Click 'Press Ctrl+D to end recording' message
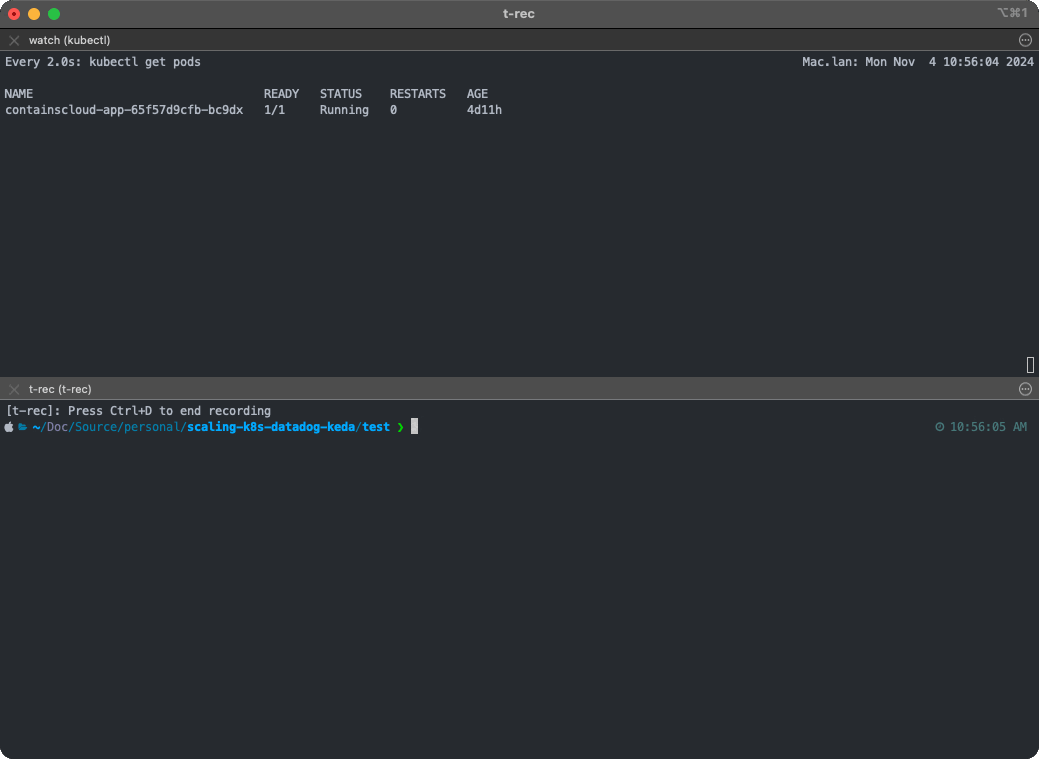This screenshot has height=759, width=1039. 169,411
